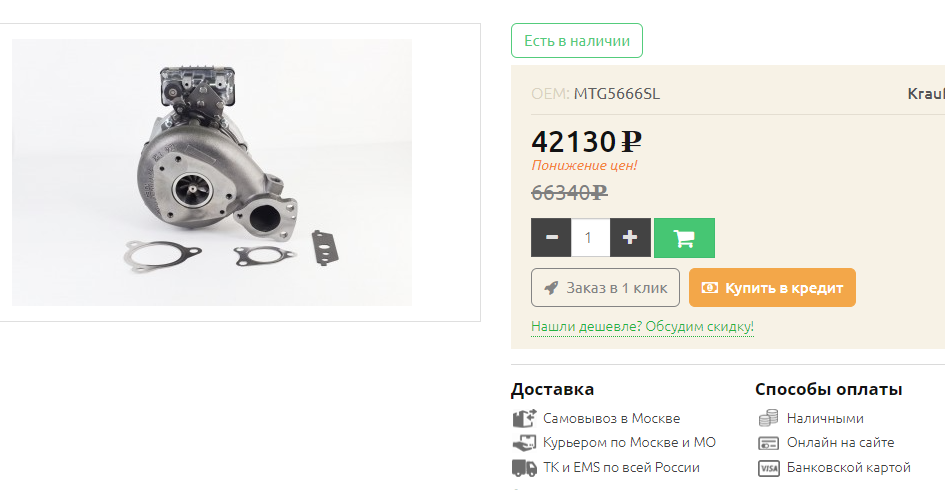Click the money icon on Купить в кредит

point(709,287)
